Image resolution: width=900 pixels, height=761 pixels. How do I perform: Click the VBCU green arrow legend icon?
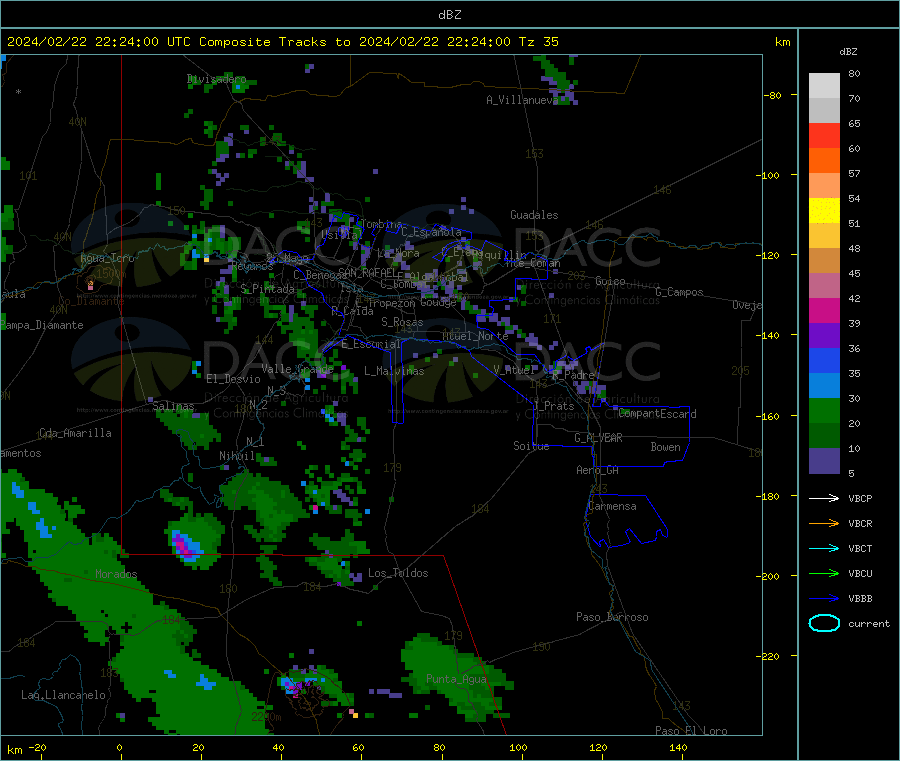click(824, 573)
